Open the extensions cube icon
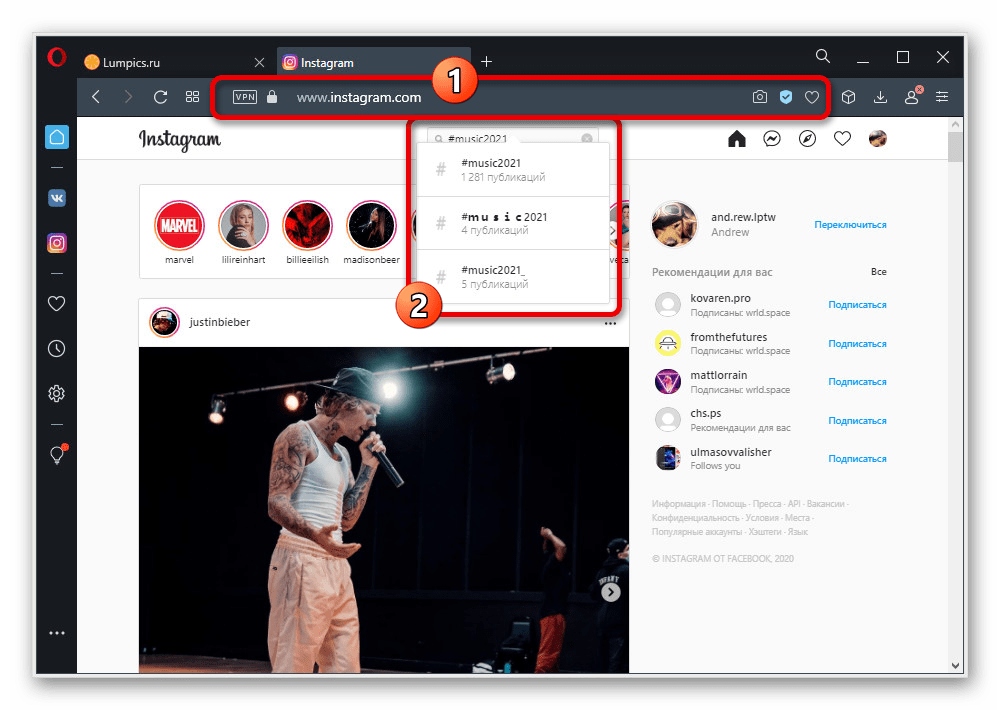The image size is (1000, 710). (x=848, y=97)
